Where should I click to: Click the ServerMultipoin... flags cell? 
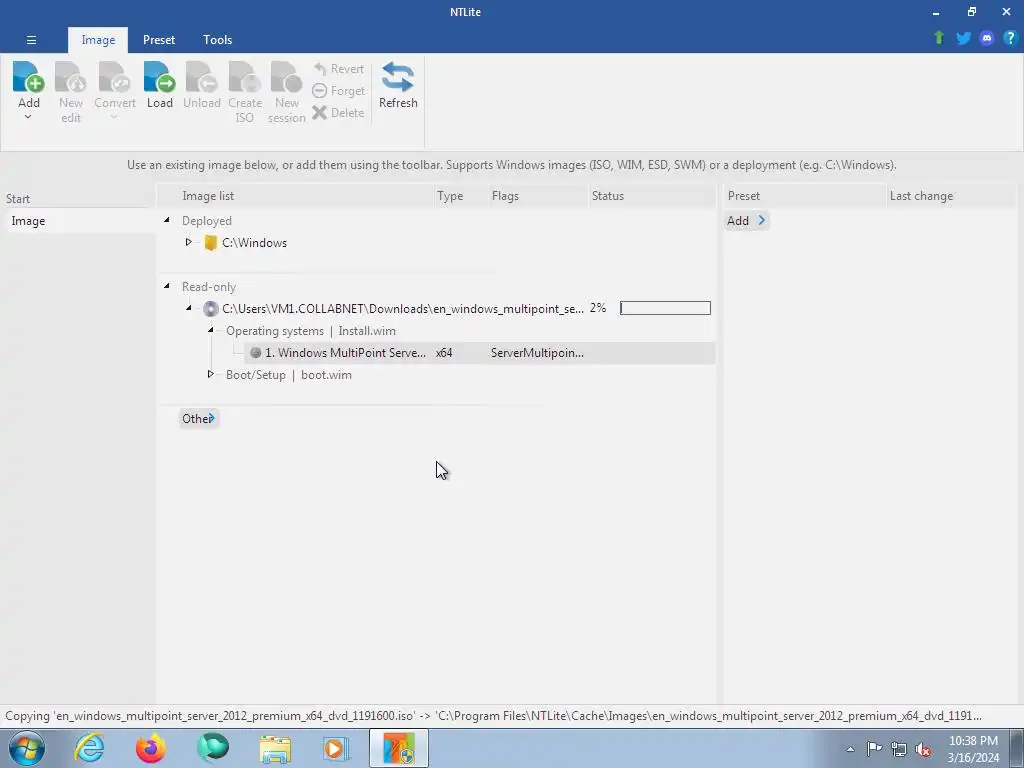coord(537,353)
